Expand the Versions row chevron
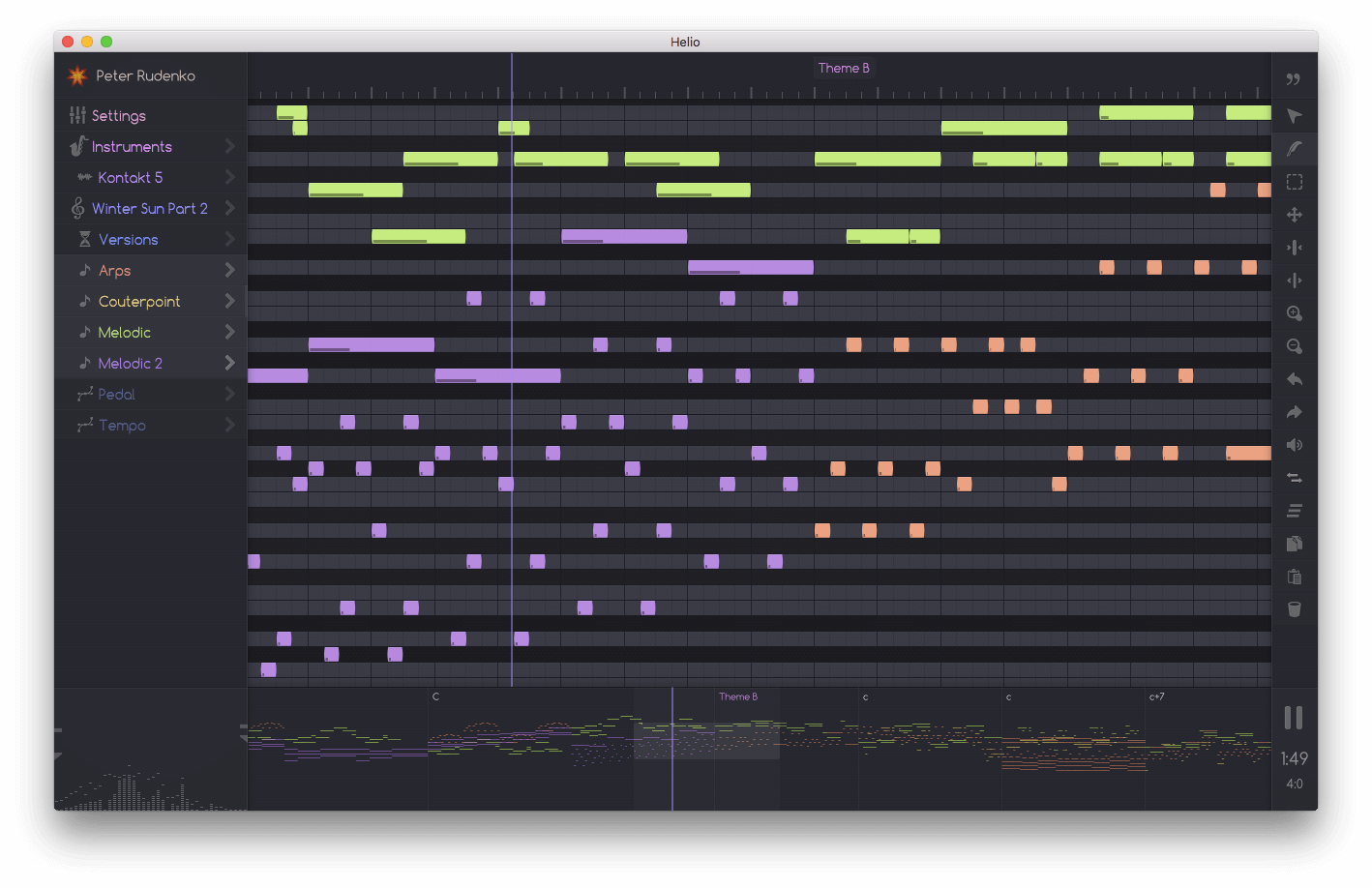 [229, 239]
